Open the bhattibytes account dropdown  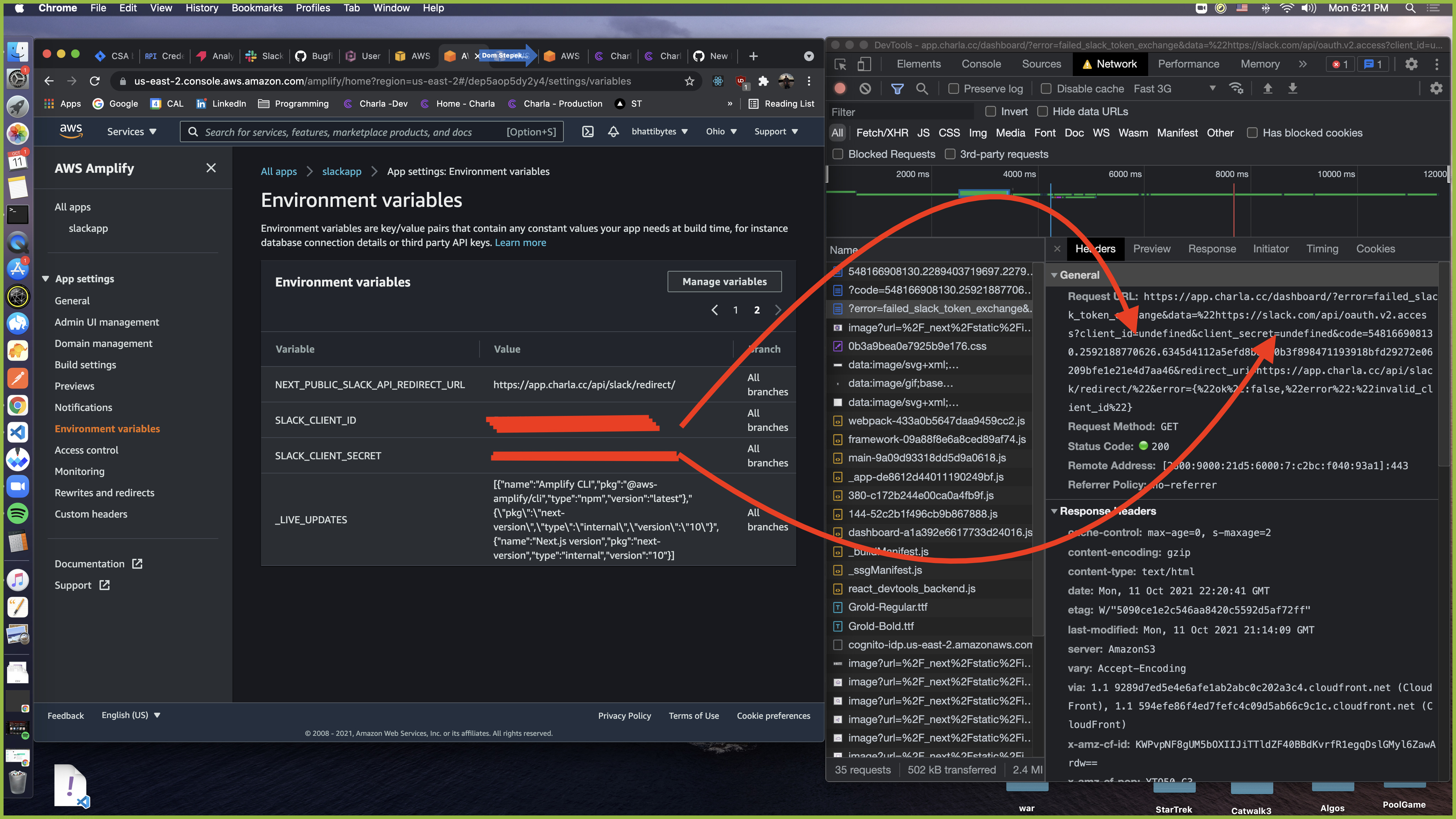(x=660, y=132)
